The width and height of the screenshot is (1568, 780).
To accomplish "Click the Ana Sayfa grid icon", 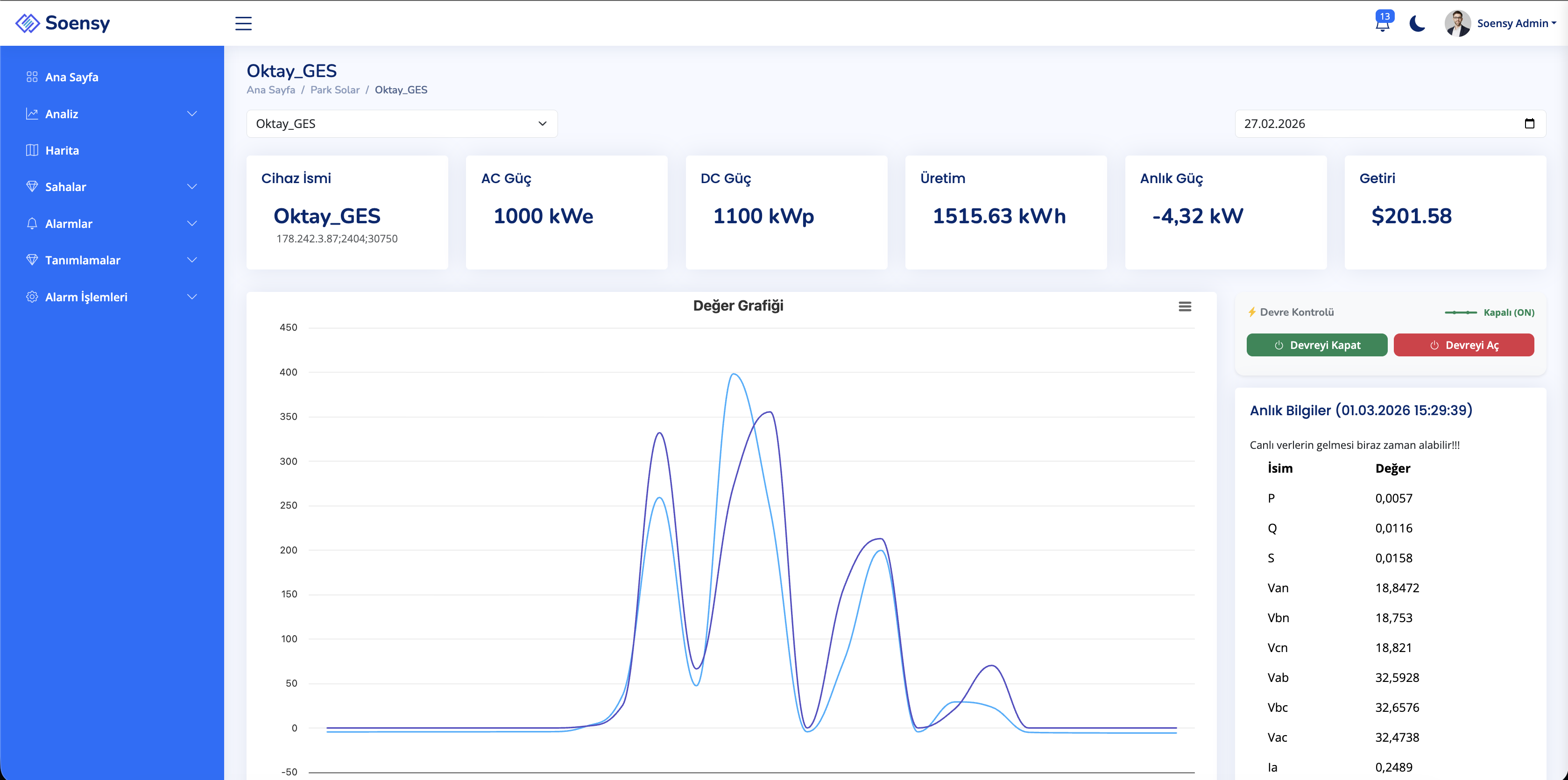I will click(x=32, y=77).
